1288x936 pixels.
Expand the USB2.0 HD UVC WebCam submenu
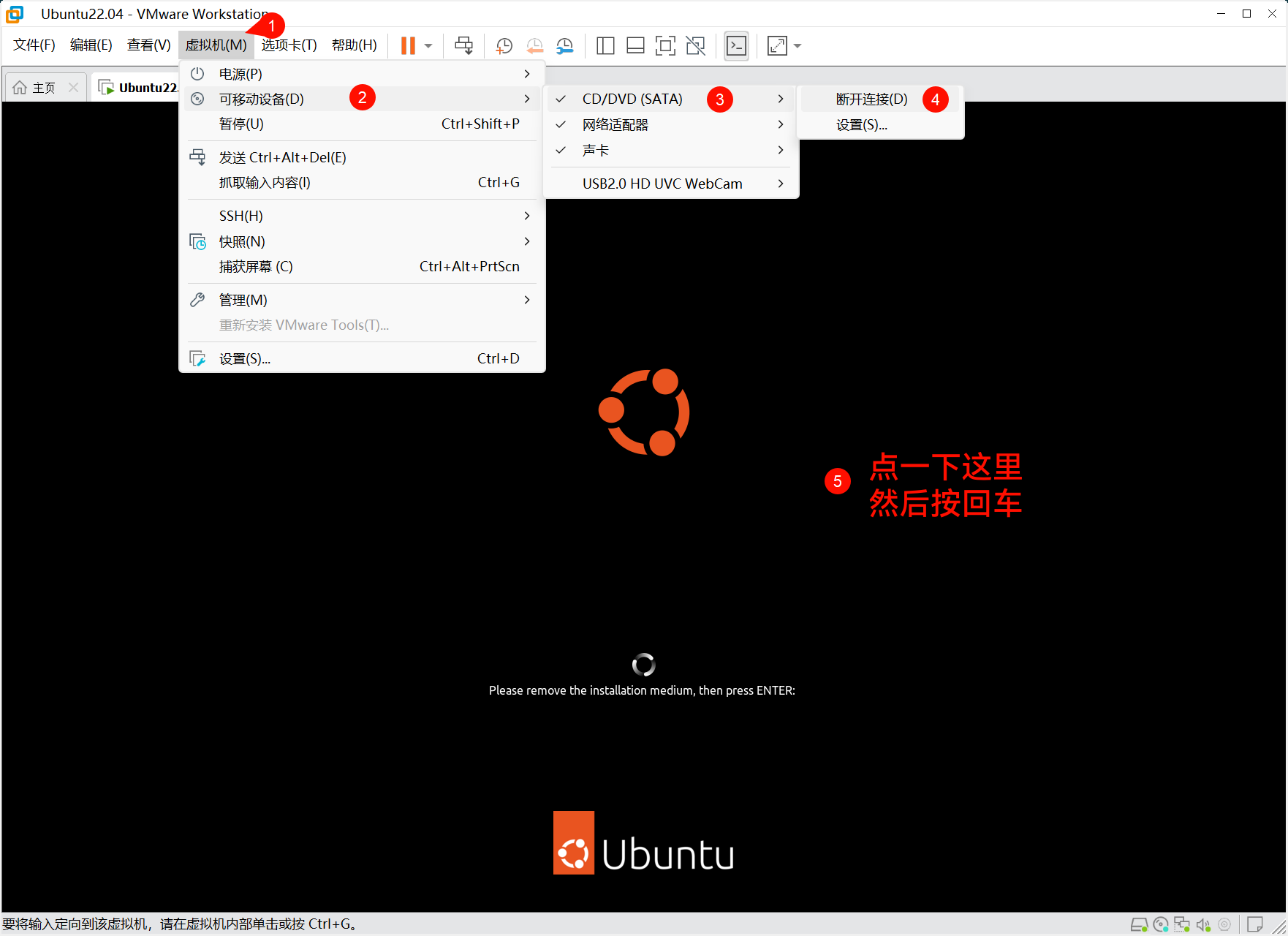tap(671, 184)
